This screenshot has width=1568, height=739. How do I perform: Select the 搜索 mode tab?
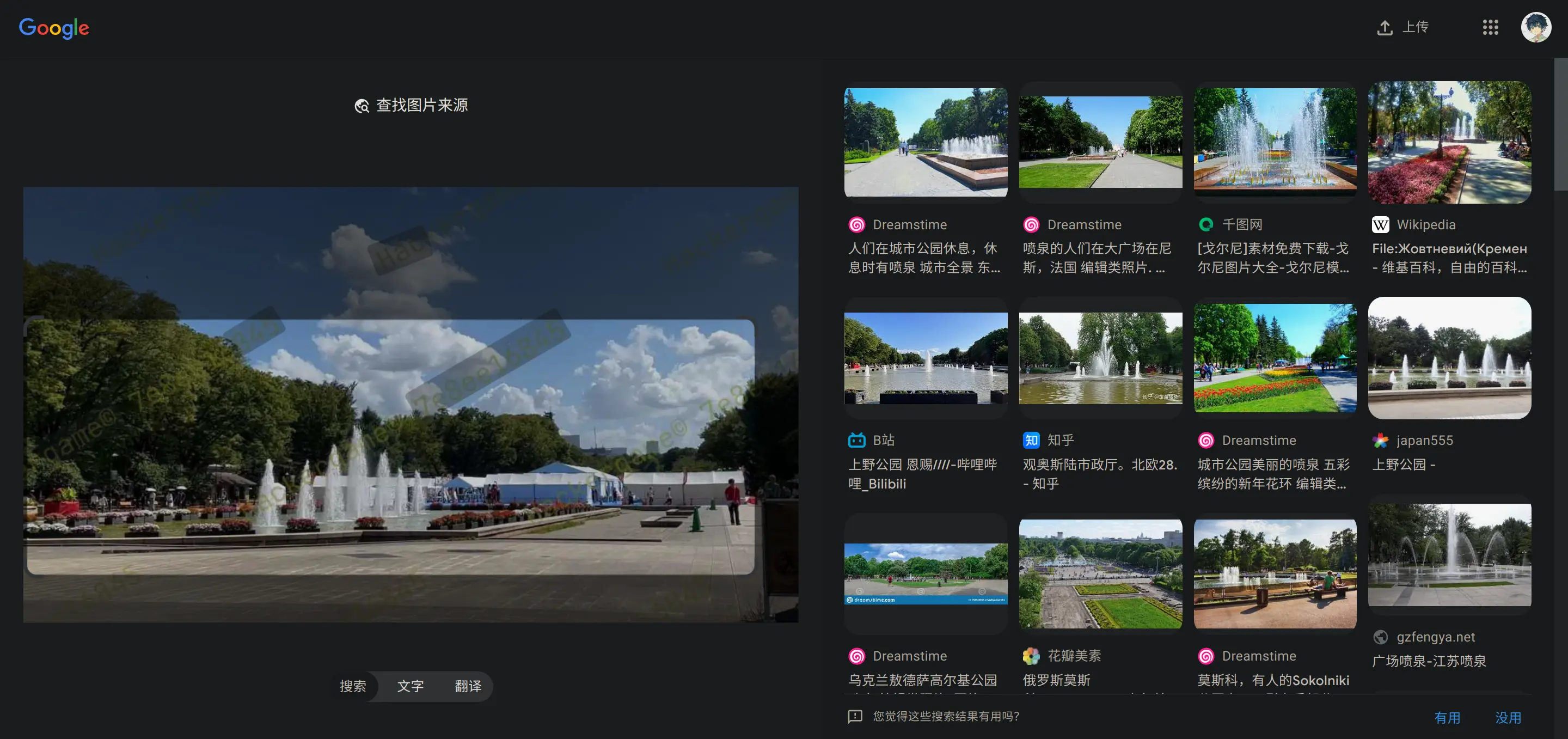pyautogui.click(x=352, y=686)
